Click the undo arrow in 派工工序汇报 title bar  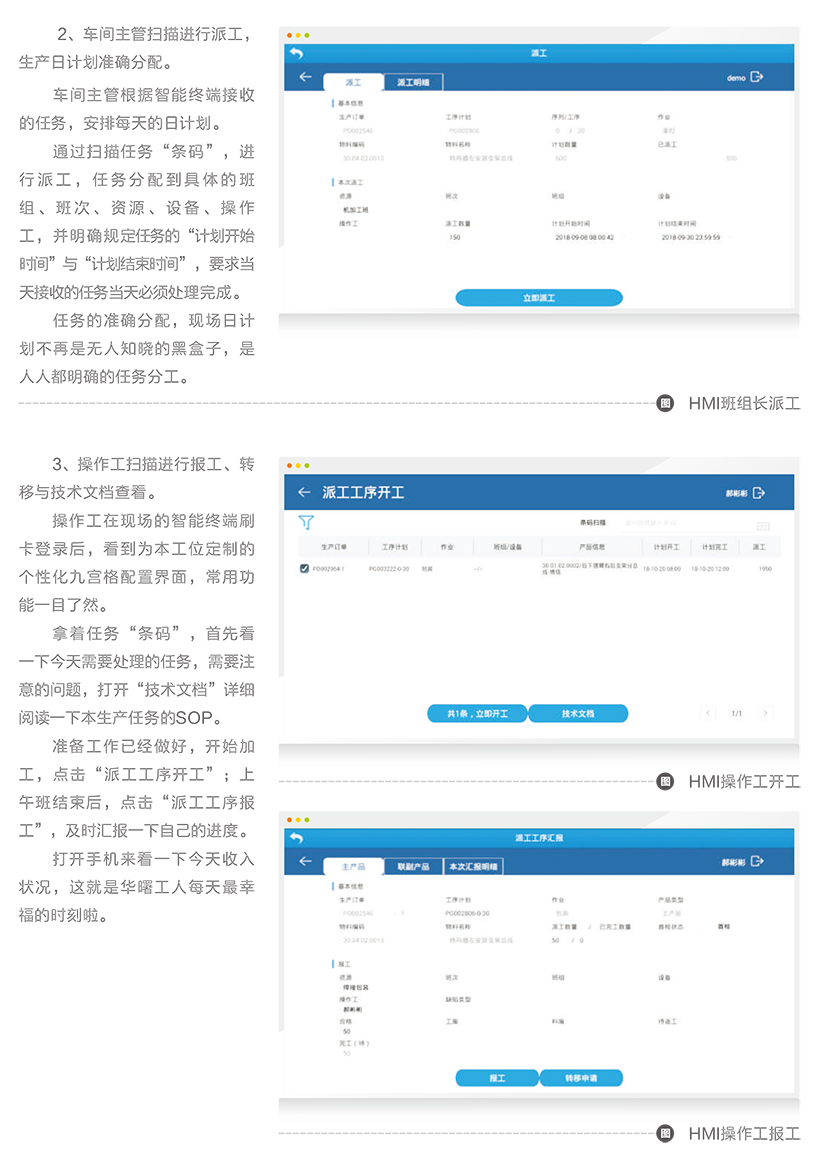pos(296,837)
